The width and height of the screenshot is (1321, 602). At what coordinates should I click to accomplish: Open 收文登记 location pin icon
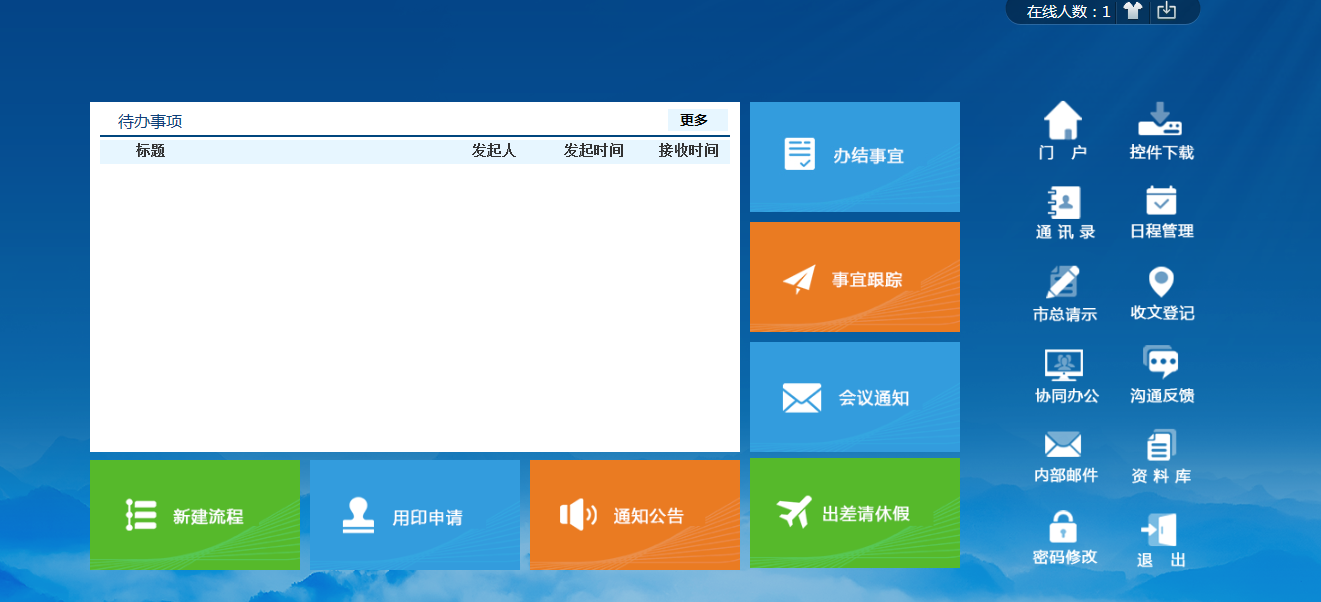coord(1161,282)
